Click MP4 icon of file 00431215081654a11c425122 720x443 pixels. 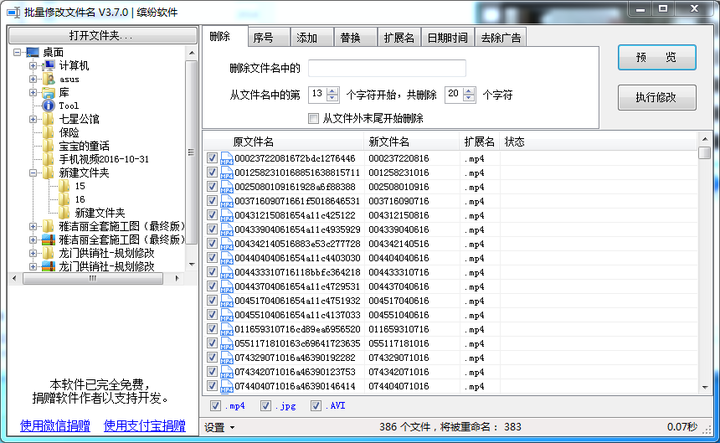click(x=227, y=215)
